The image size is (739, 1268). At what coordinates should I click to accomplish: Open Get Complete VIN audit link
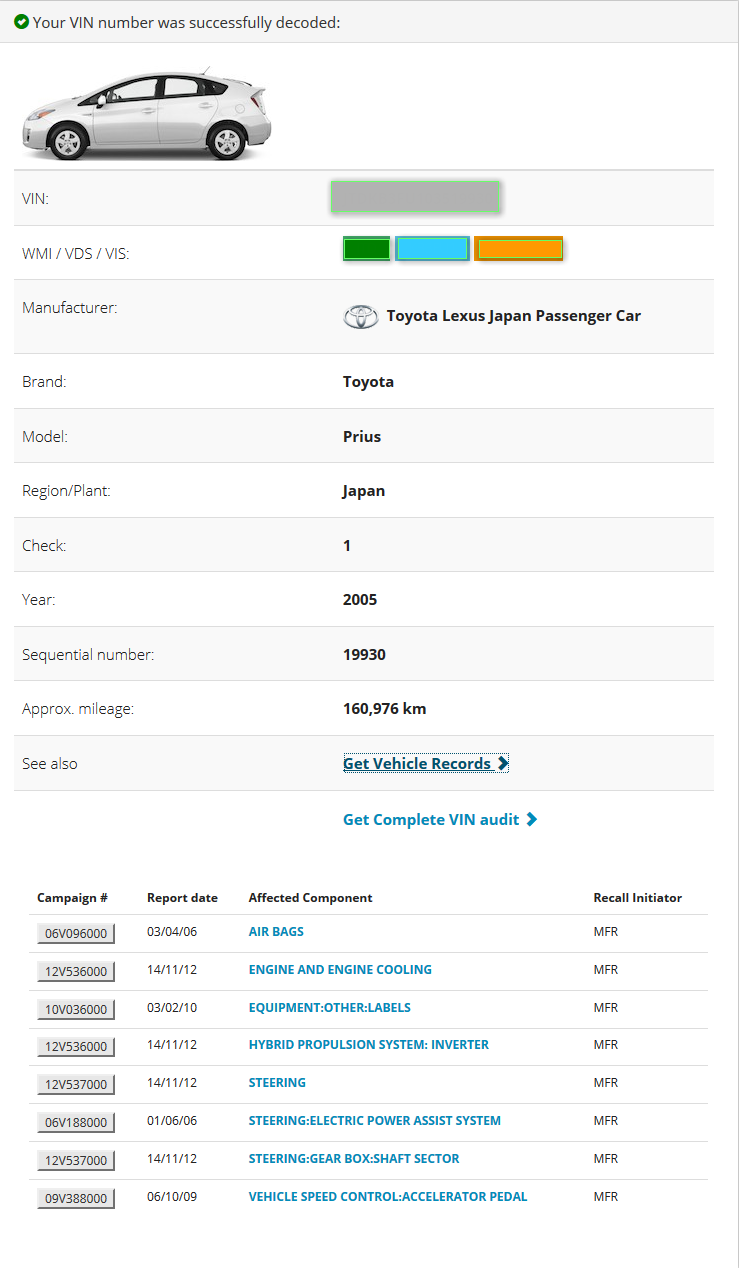tap(440, 820)
